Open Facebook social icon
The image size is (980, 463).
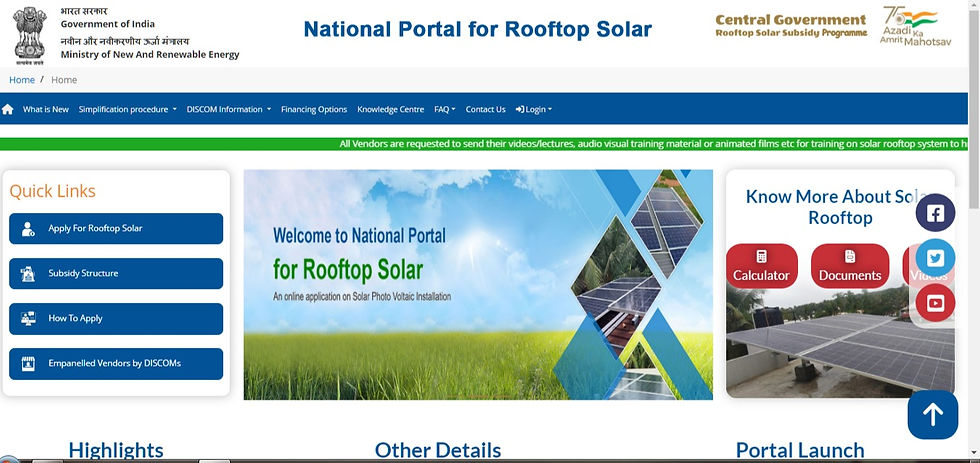click(935, 213)
